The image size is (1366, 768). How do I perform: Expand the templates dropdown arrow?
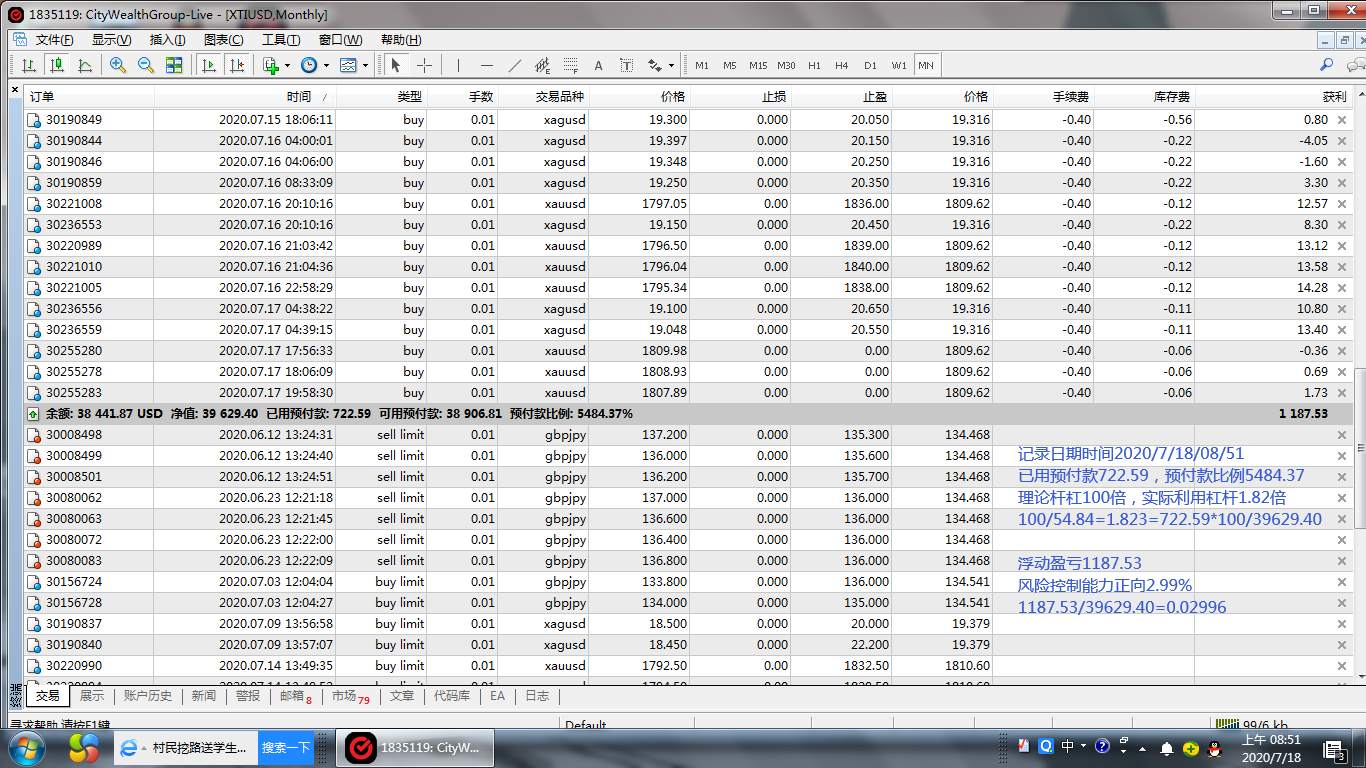365,65
